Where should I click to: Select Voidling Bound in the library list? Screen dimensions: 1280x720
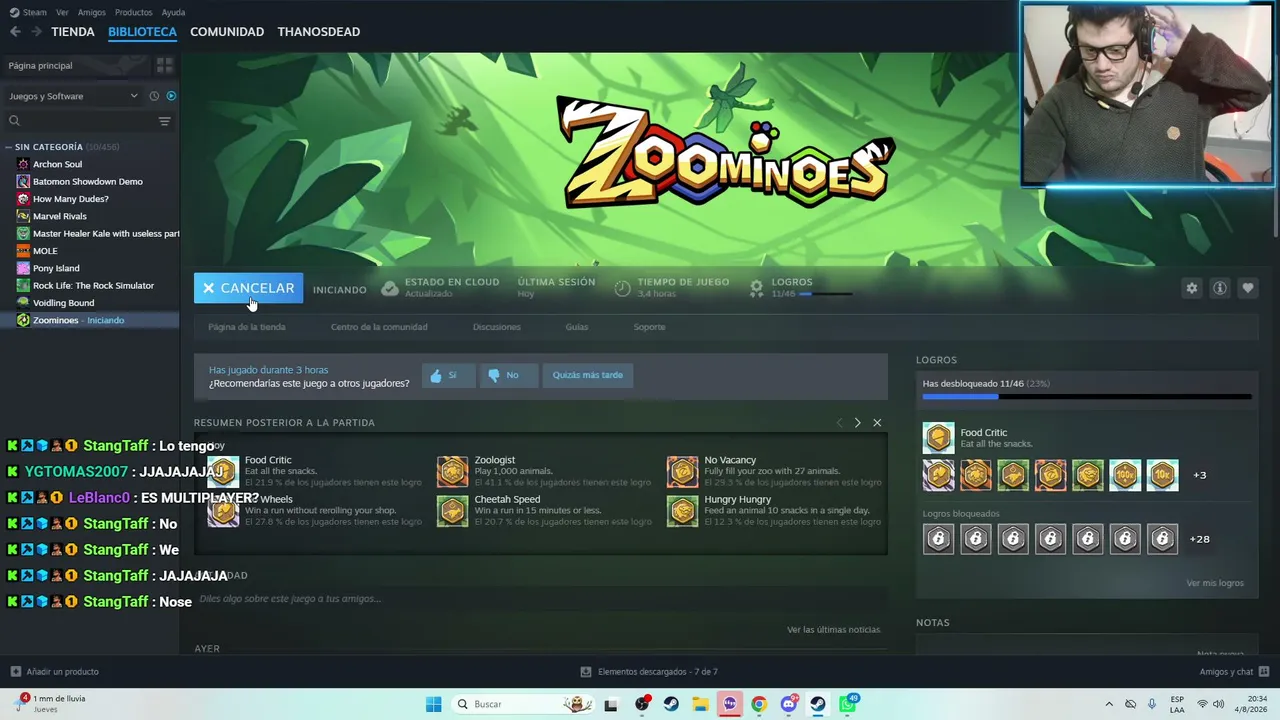click(90, 303)
